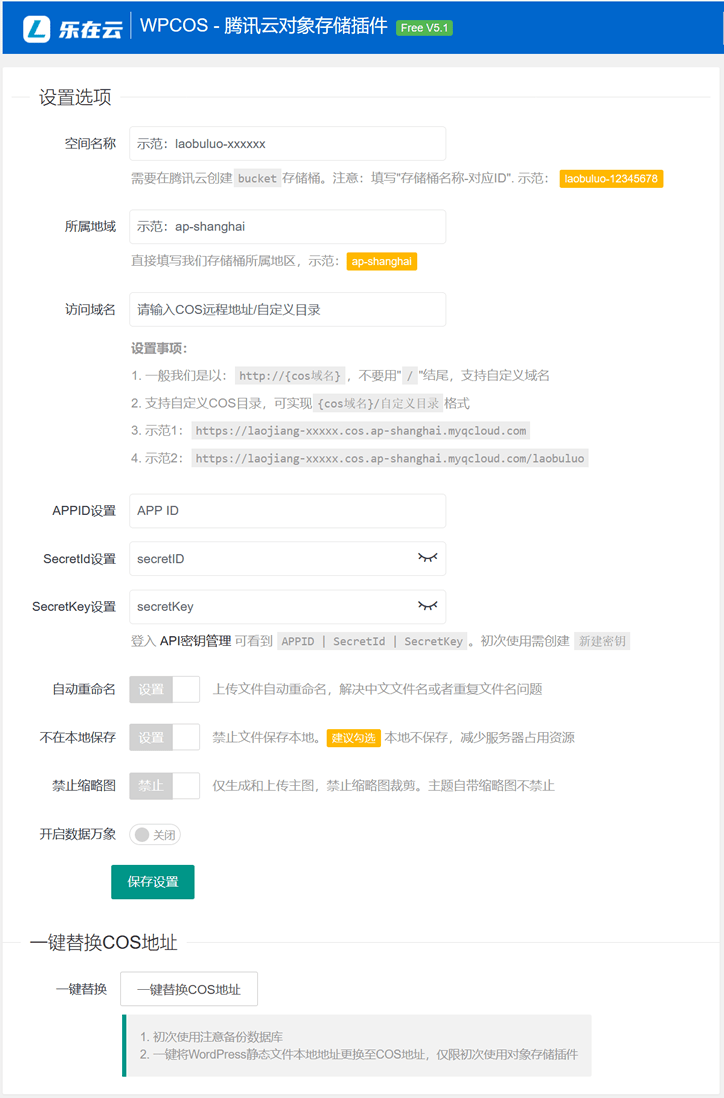The width and height of the screenshot is (724, 1098).
Task: Click the Free V5.1 version badge
Action: point(424,28)
